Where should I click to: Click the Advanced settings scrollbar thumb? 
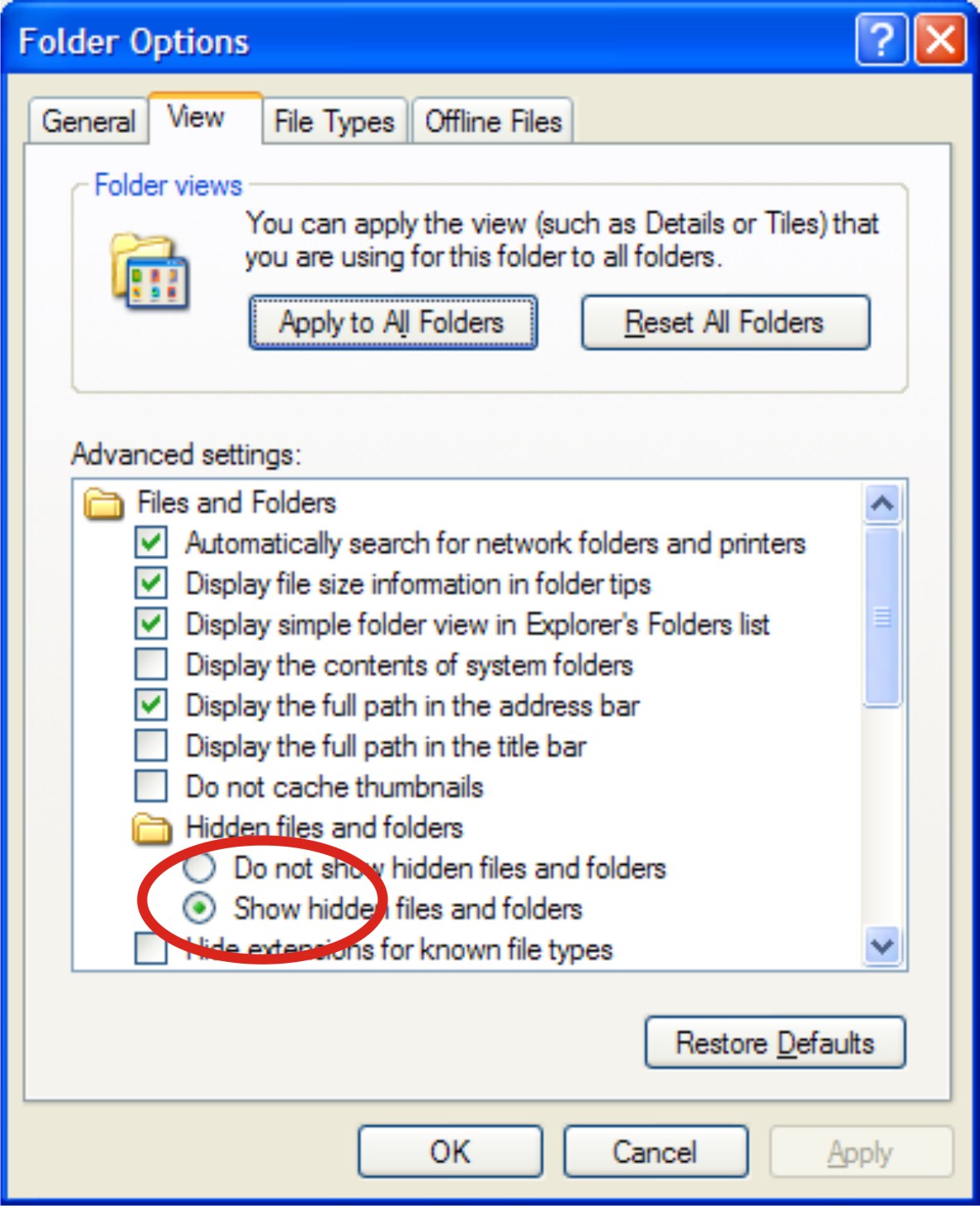pos(881,617)
